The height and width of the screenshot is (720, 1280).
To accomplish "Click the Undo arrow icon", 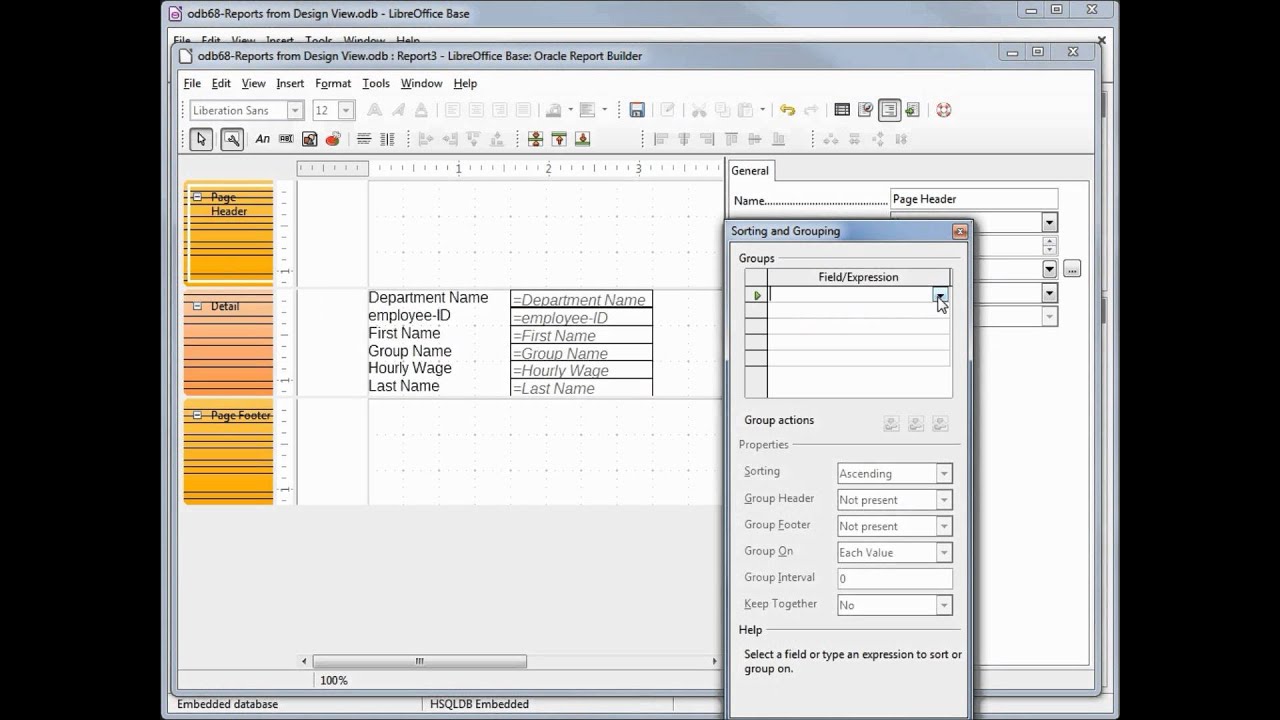I will click(787, 110).
